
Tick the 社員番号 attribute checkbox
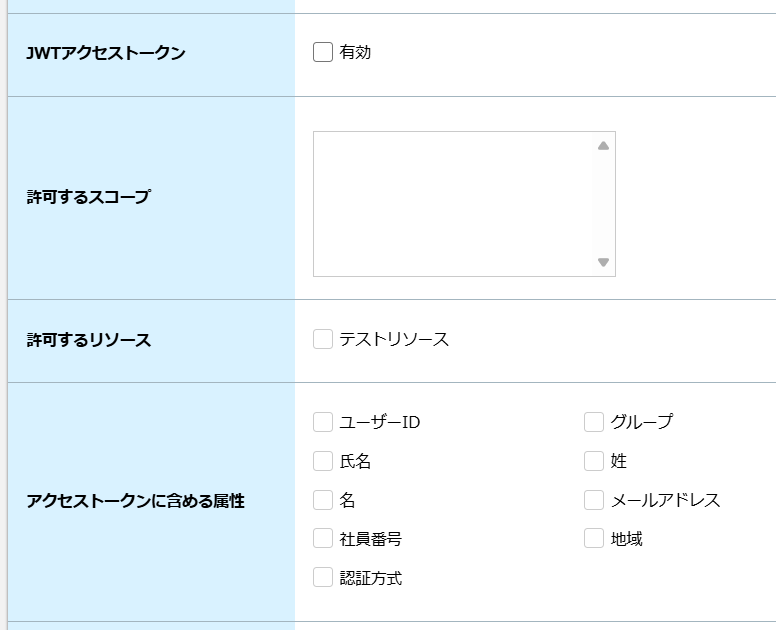[x=323, y=538]
